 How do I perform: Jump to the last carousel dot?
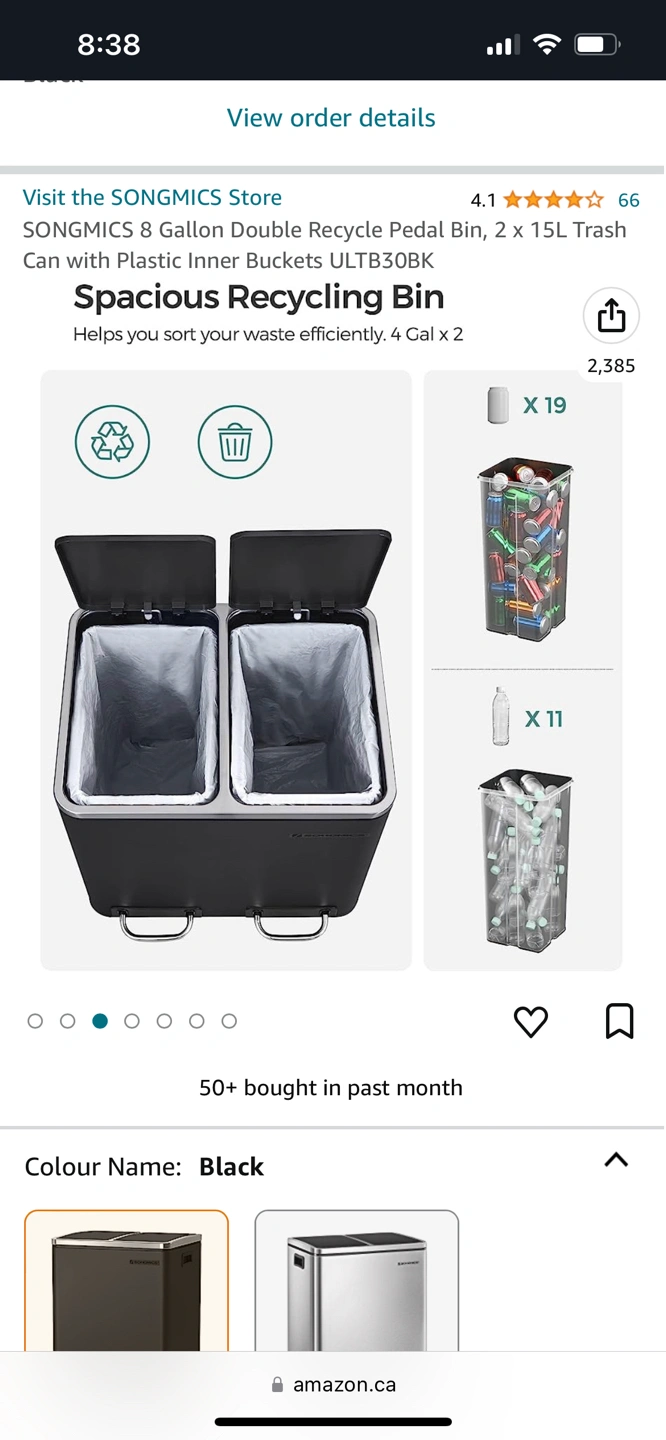coord(229,1021)
